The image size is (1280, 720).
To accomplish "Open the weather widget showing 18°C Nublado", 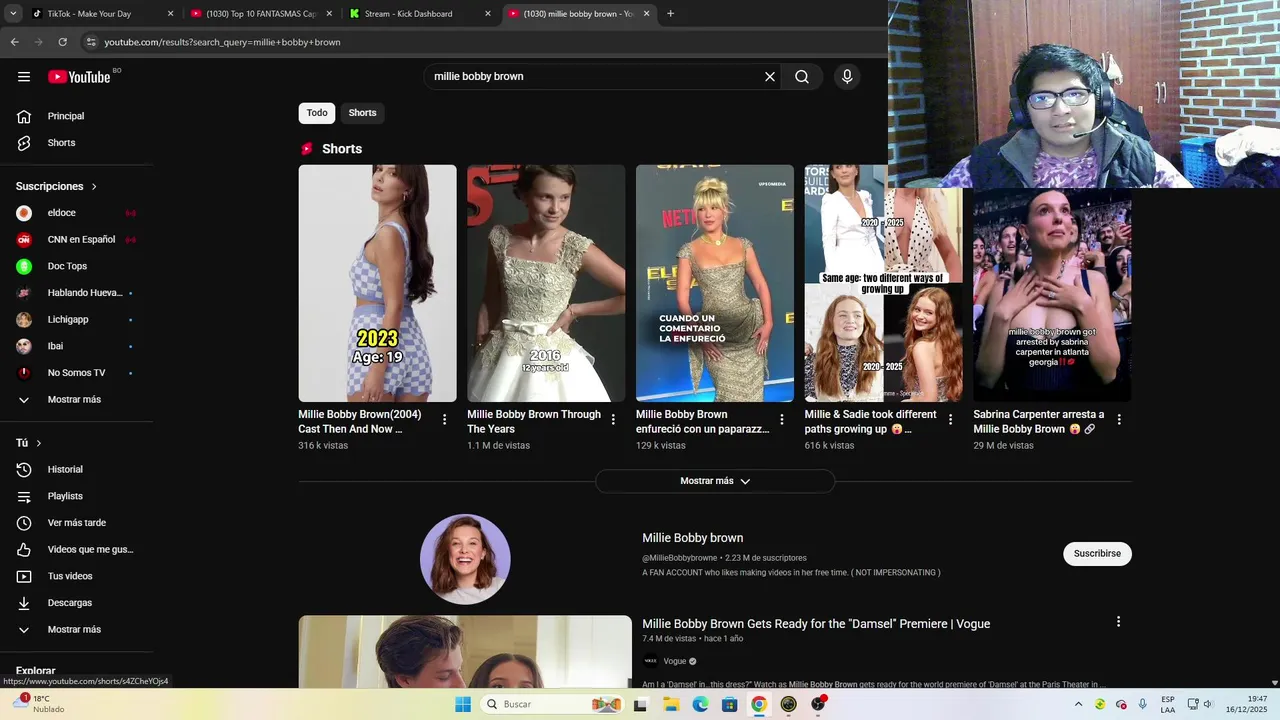I will 40,704.
